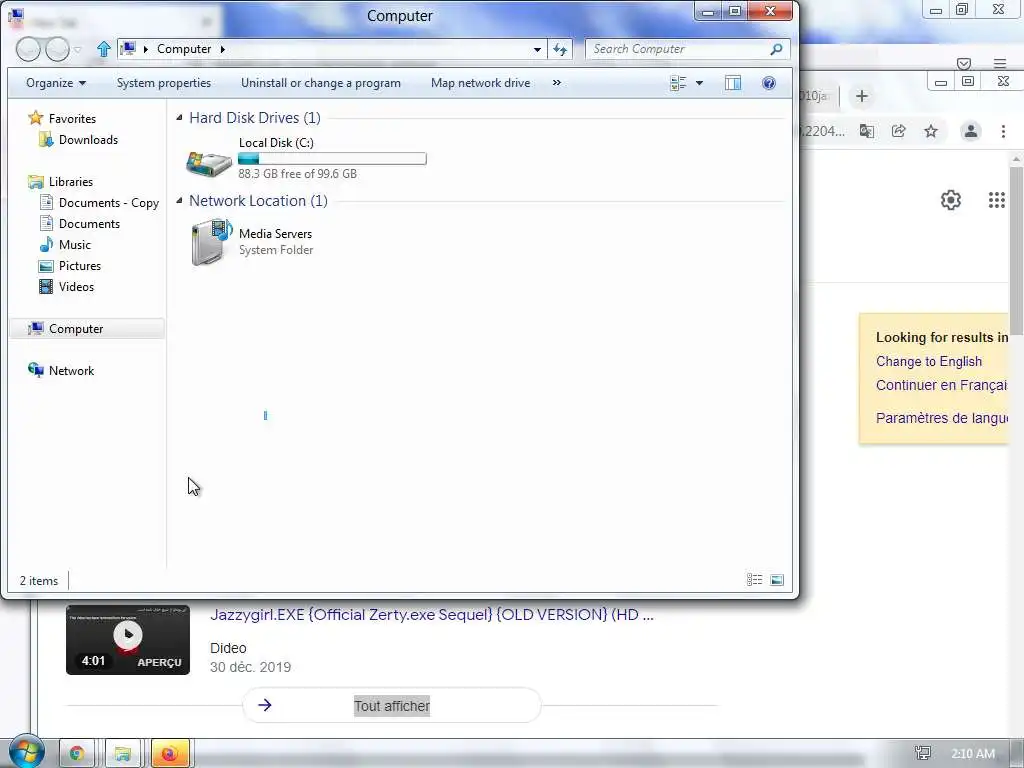The width and height of the screenshot is (1024, 768).
Task: Open Google apps grid in browser
Action: 997,200
